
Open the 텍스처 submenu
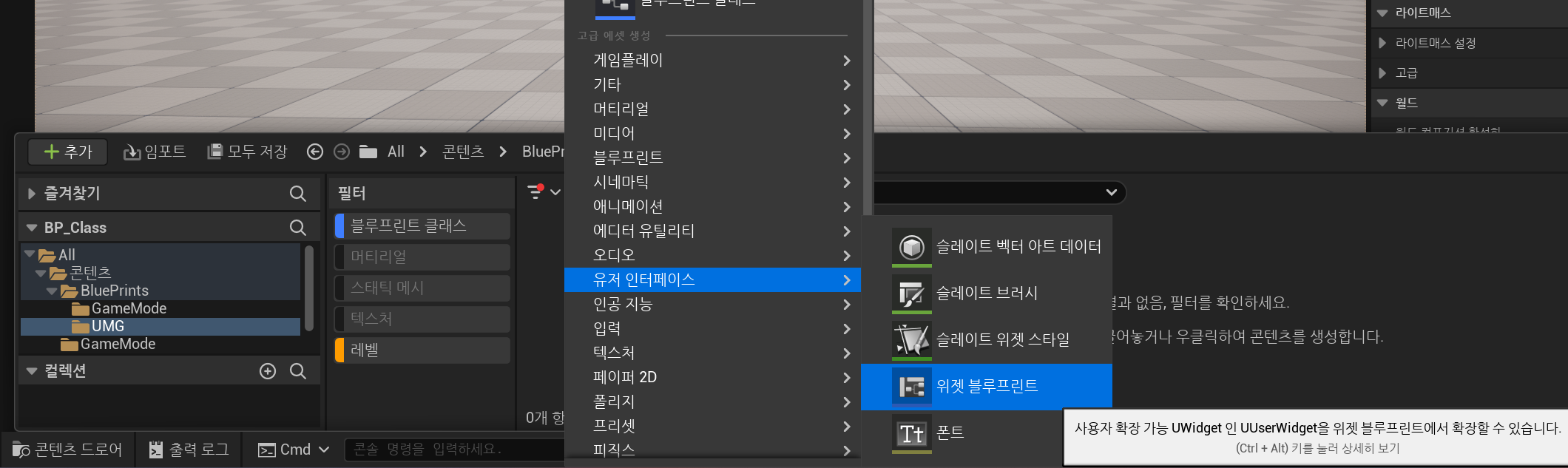click(712, 353)
